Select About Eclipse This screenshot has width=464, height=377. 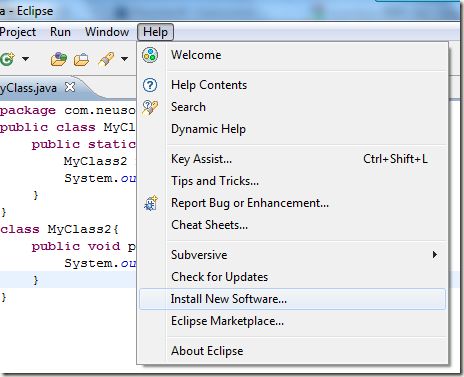[x=292, y=351]
